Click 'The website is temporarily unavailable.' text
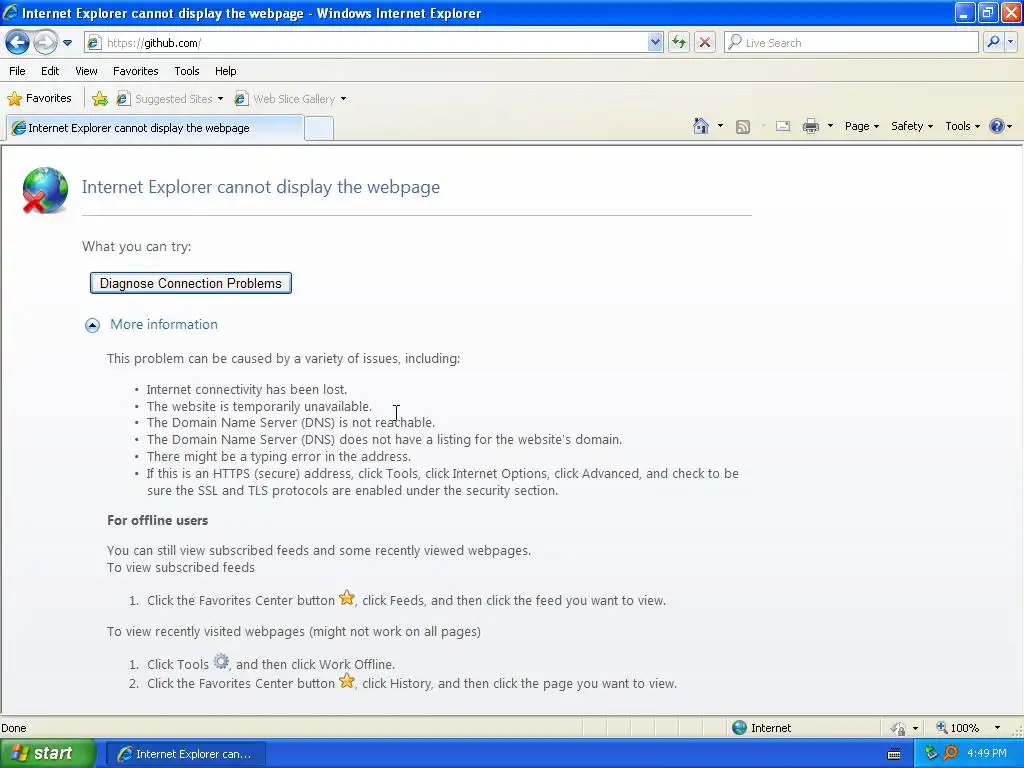This screenshot has width=1024, height=768. coord(259,407)
